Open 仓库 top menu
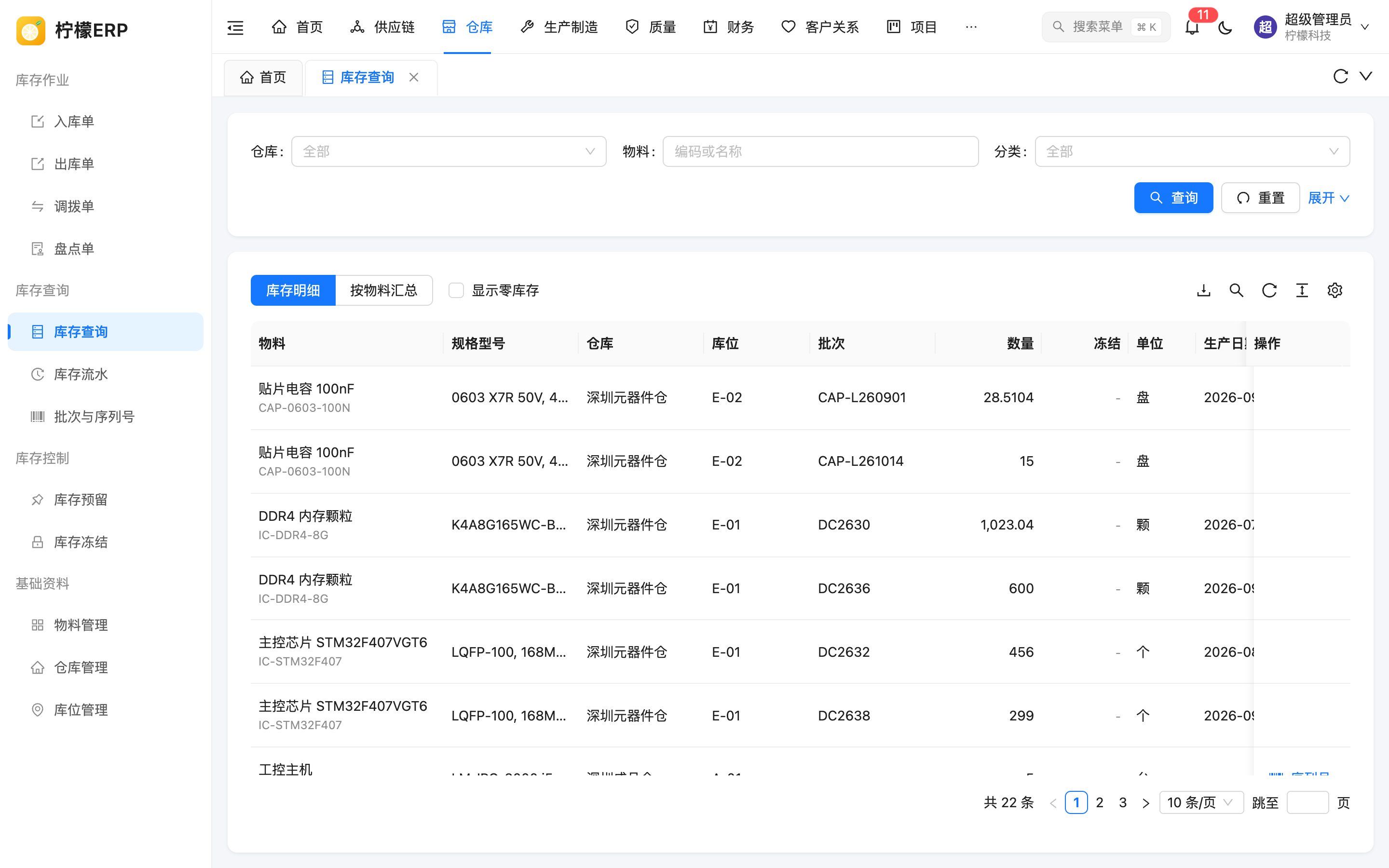 467,27
